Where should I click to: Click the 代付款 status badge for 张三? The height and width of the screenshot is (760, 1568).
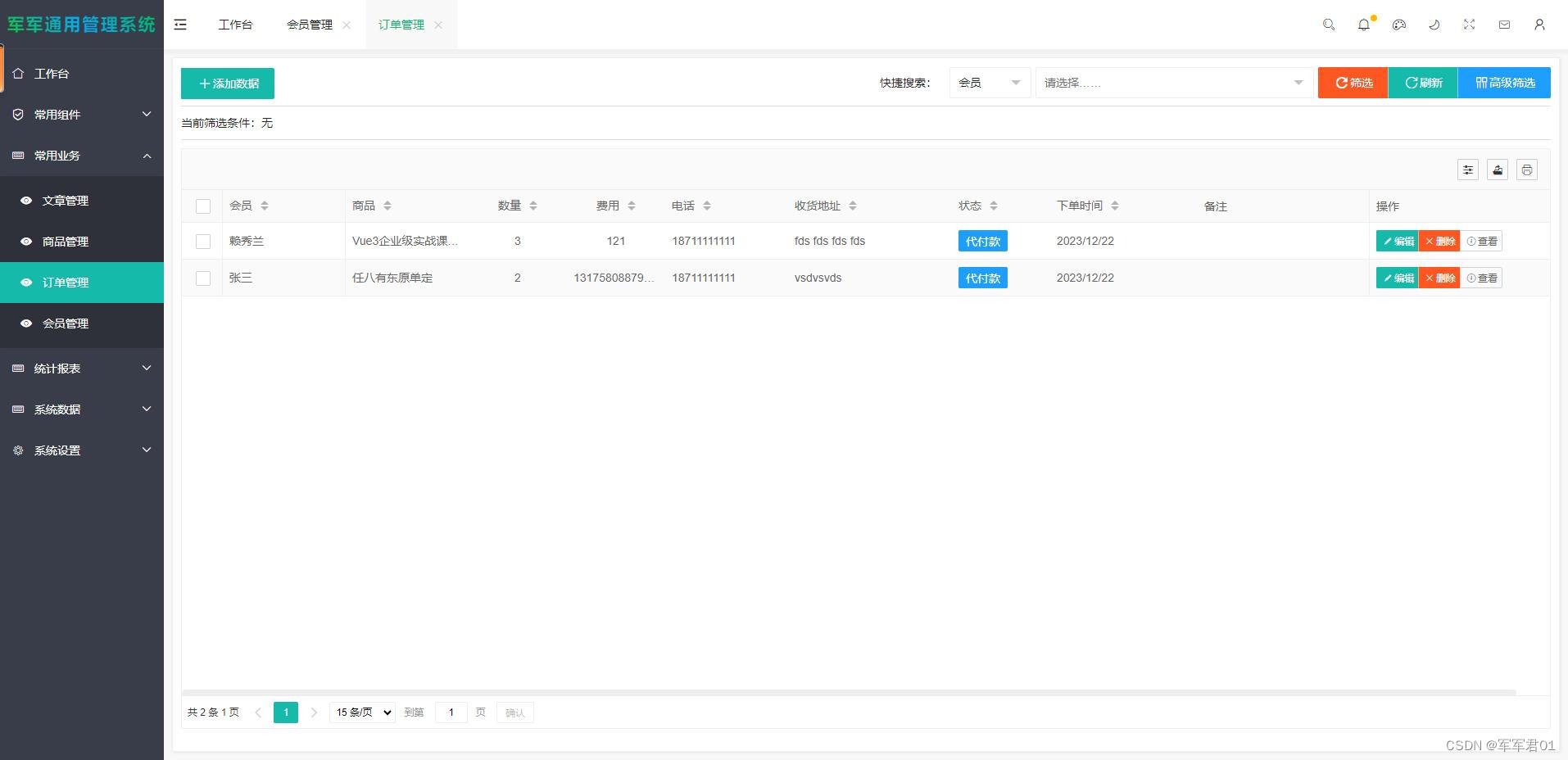coord(983,278)
